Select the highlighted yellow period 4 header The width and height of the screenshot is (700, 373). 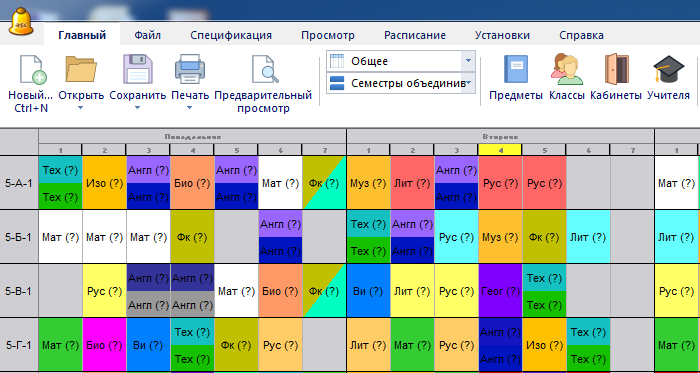click(500, 150)
